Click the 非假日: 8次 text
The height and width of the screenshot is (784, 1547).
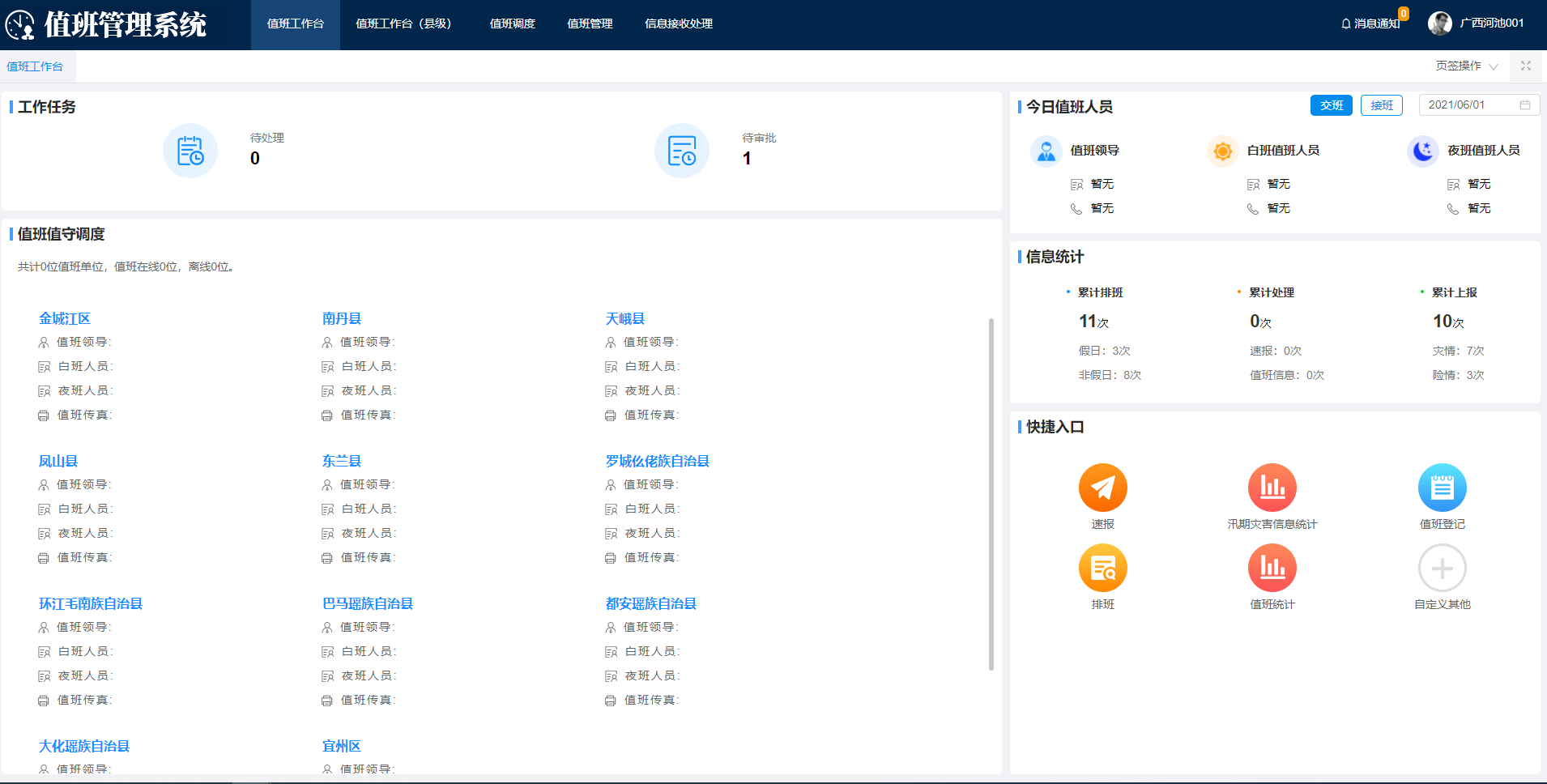pos(1110,375)
